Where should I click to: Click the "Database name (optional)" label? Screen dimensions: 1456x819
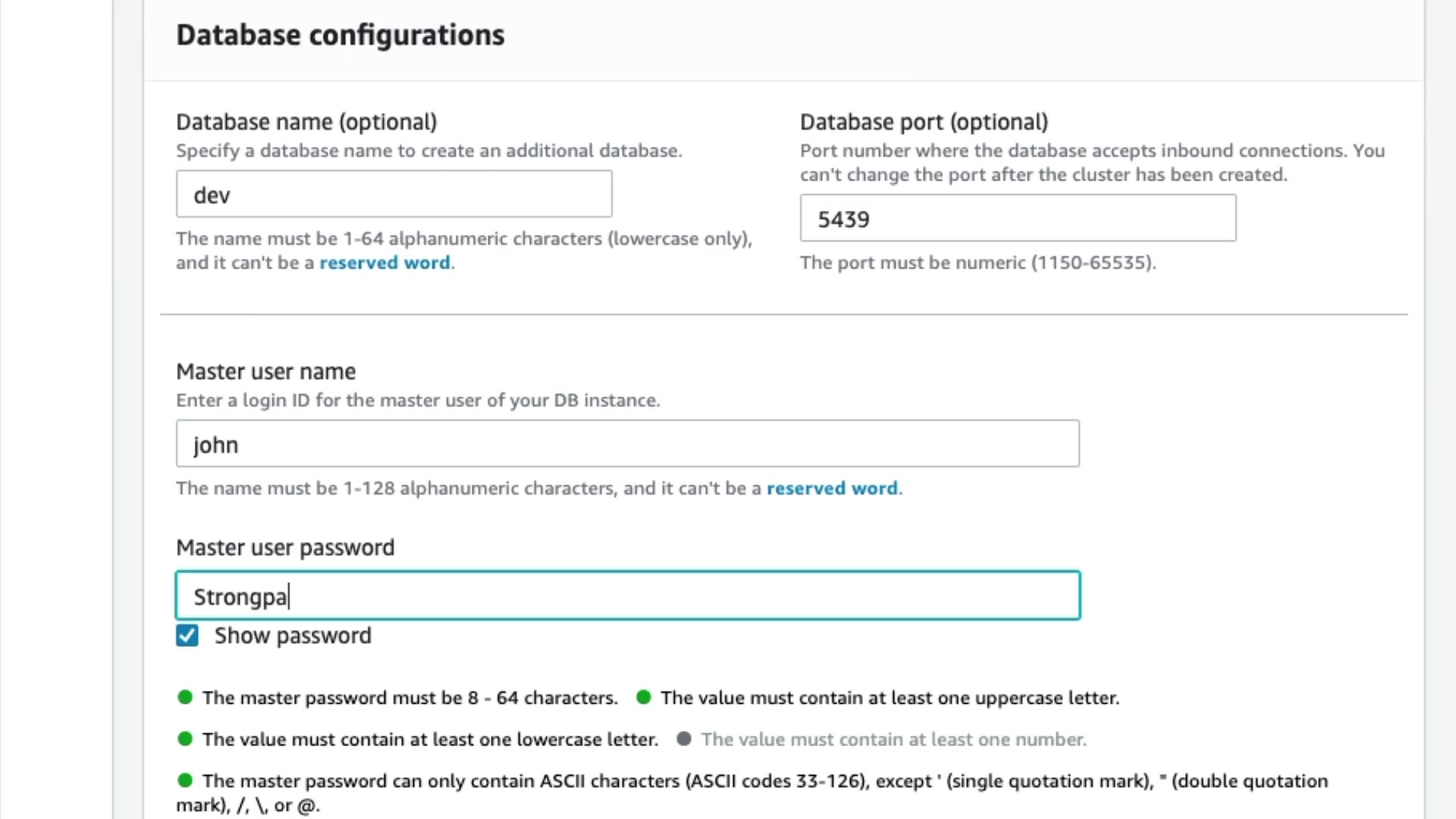tap(306, 122)
